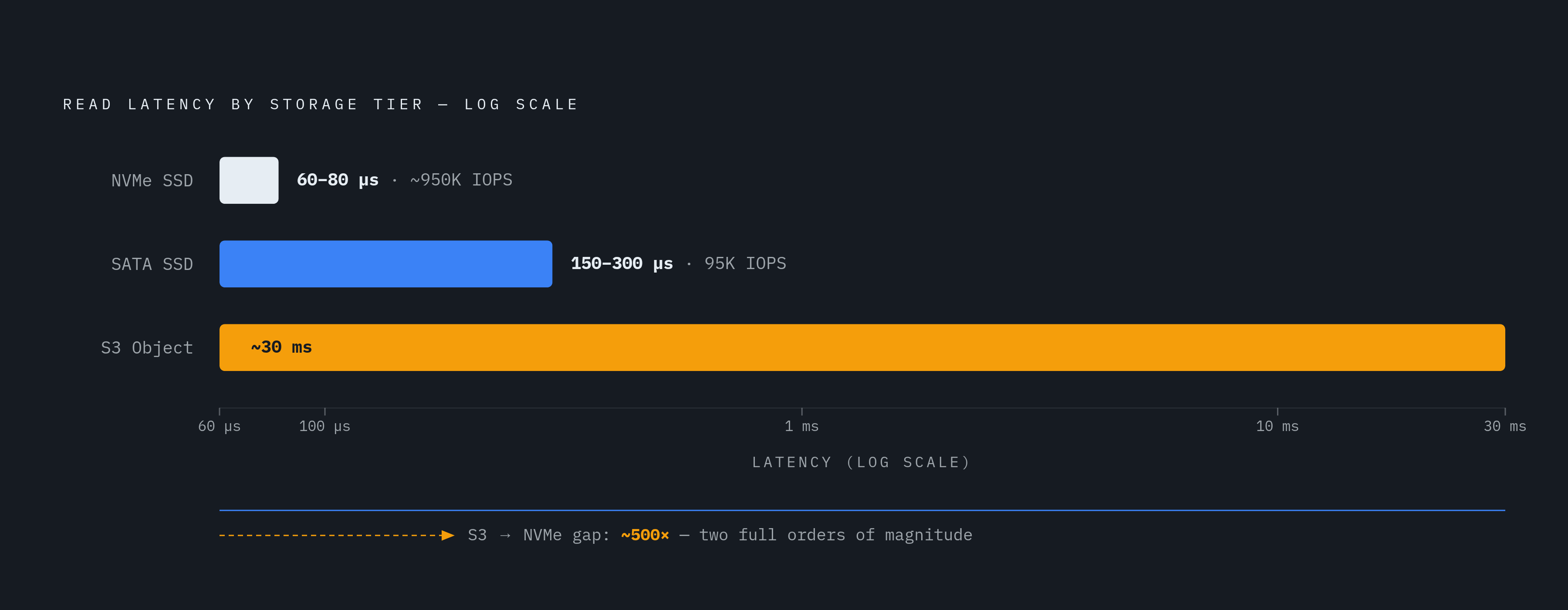Click the '30 ms' axis tick label
The image size is (1568, 610).
(1505, 426)
